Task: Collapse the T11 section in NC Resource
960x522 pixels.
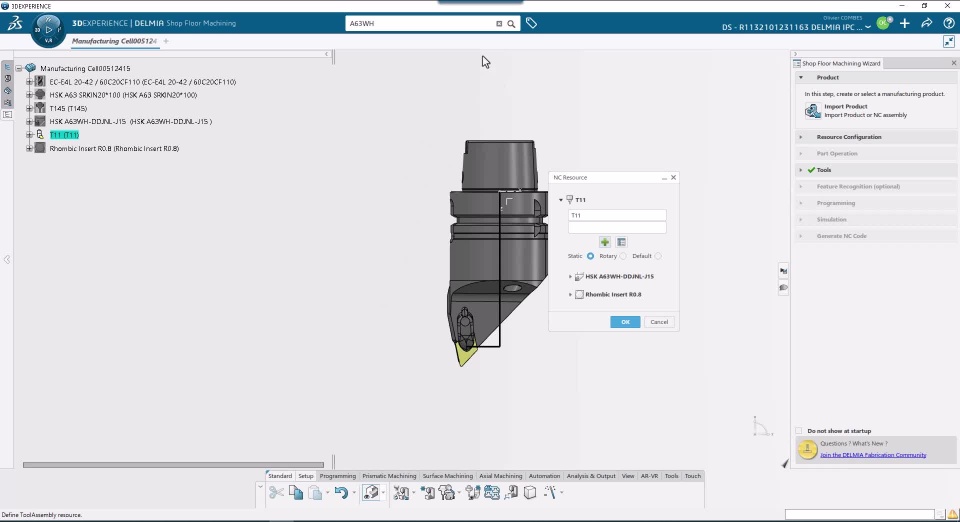Action: (561, 200)
